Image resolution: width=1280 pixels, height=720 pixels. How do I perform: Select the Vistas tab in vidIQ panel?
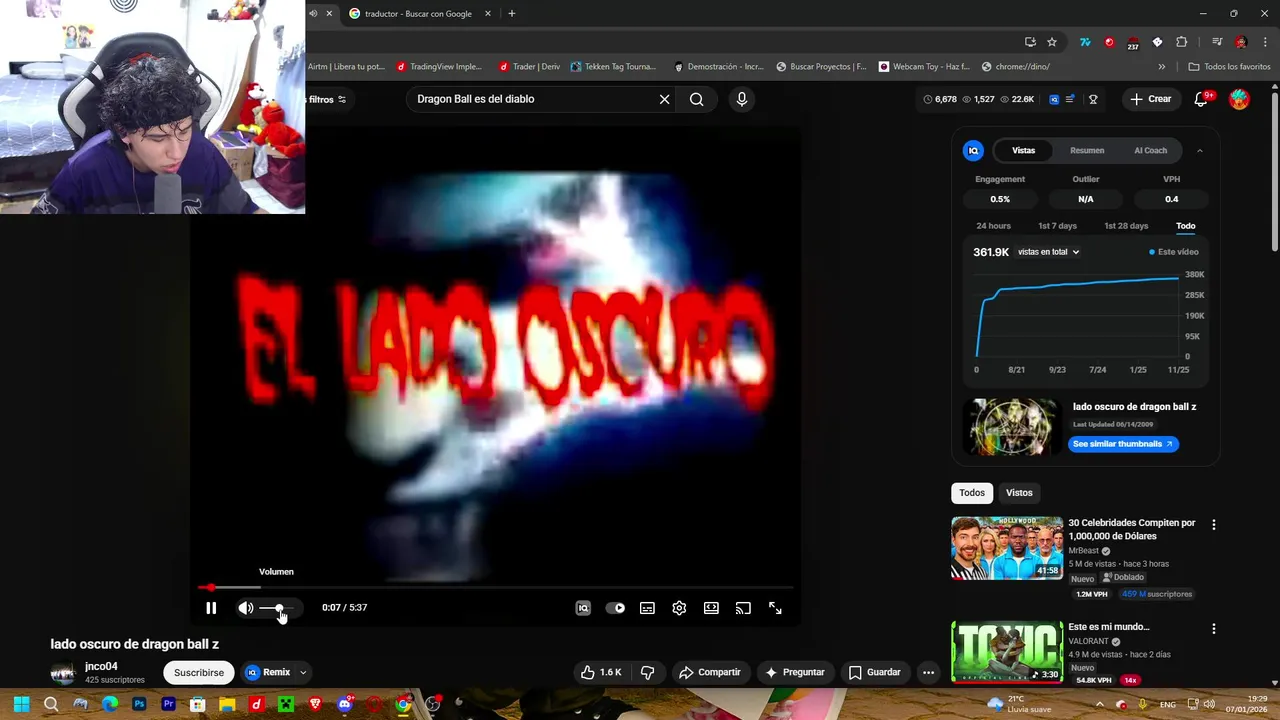click(1023, 150)
